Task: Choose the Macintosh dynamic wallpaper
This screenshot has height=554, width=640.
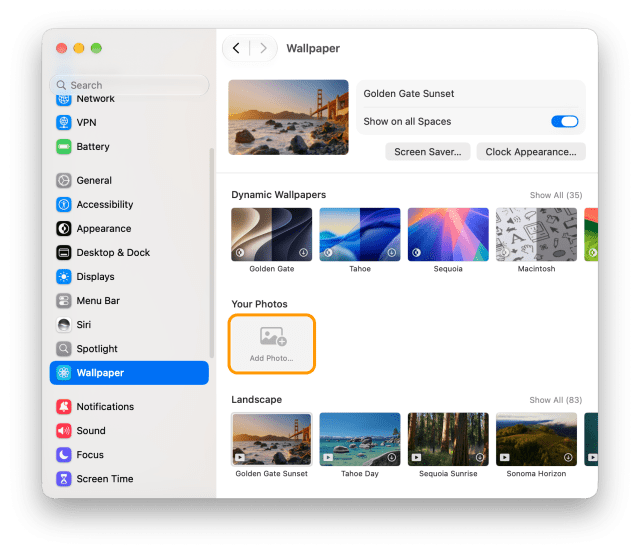Action: coord(536,234)
